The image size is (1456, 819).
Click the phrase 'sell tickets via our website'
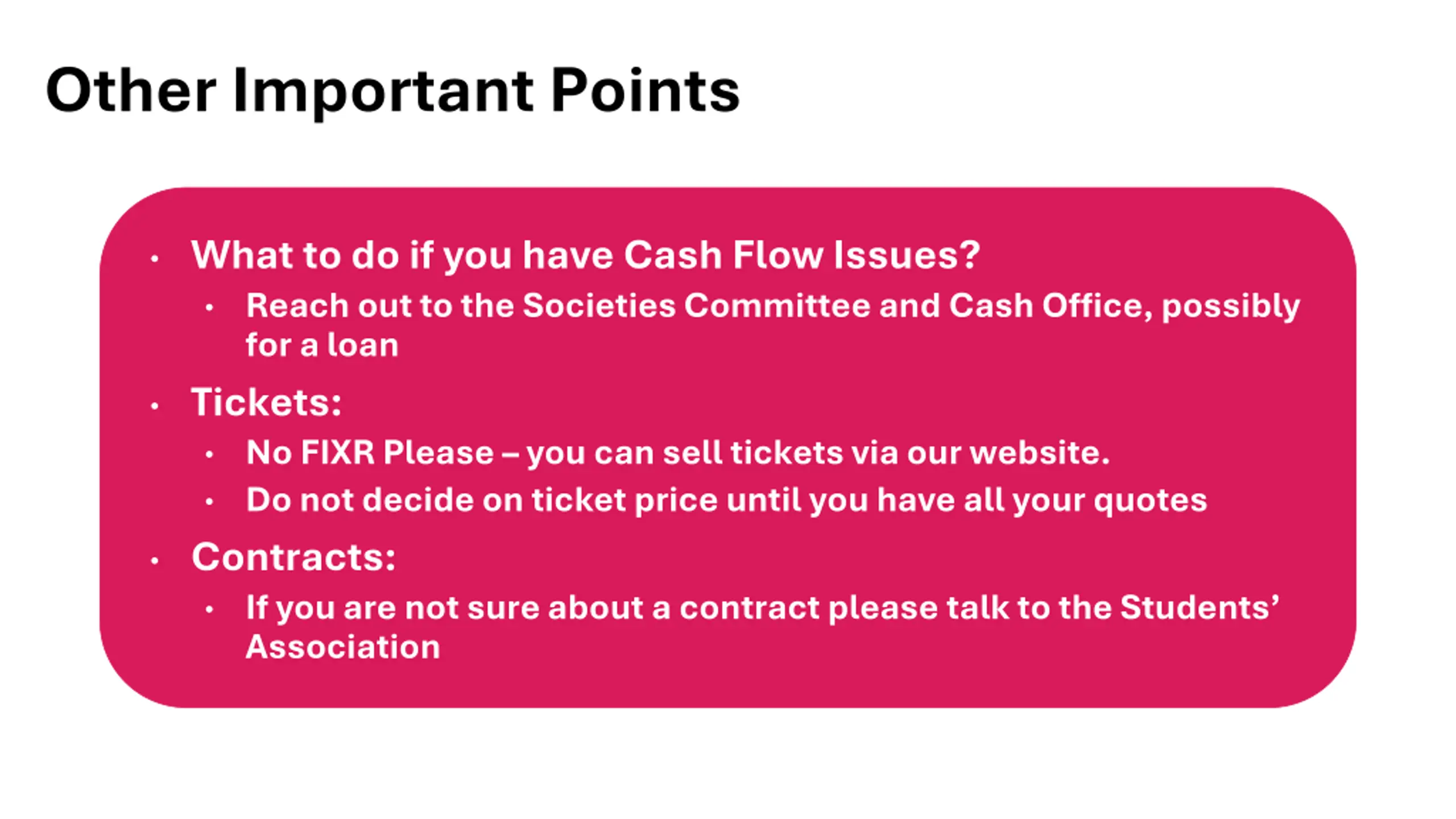(885, 453)
